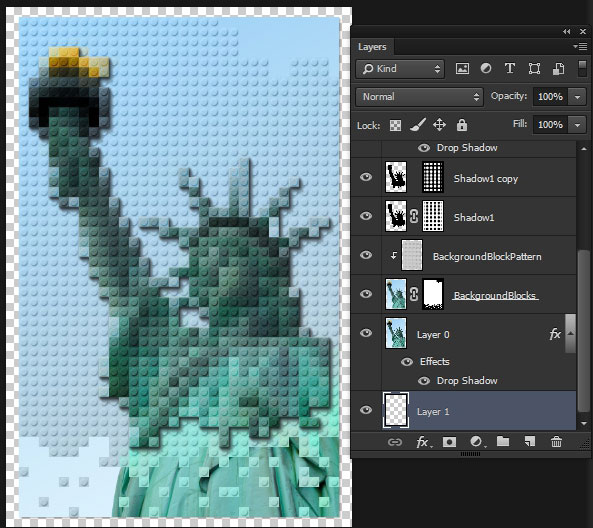Select the Shadow1 copy layer thumbnail
593x528 pixels.
(396, 177)
